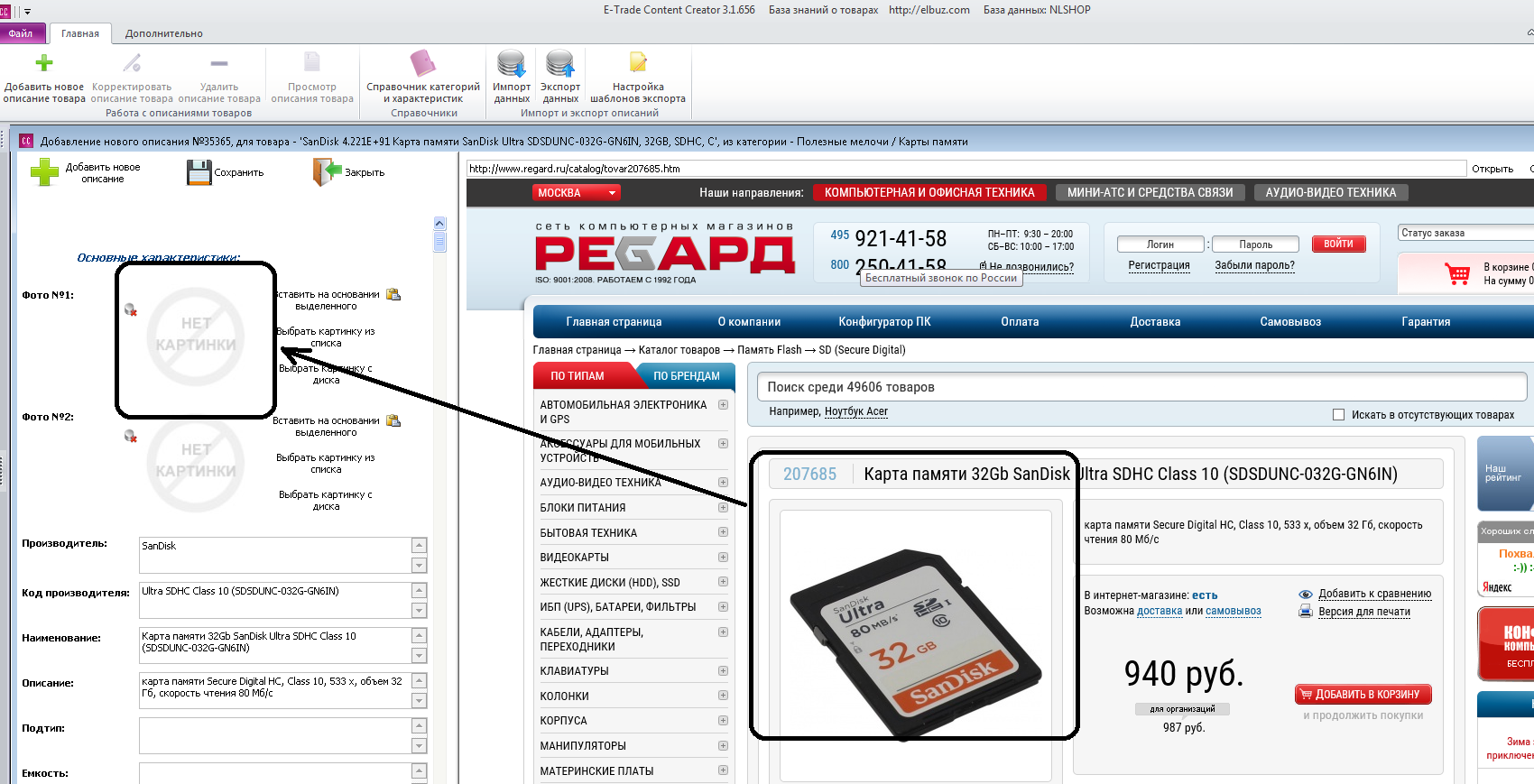Expand 'Блоки питания' category
Image resolution: width=1534 pixels, height=784 pixels.
723,508
